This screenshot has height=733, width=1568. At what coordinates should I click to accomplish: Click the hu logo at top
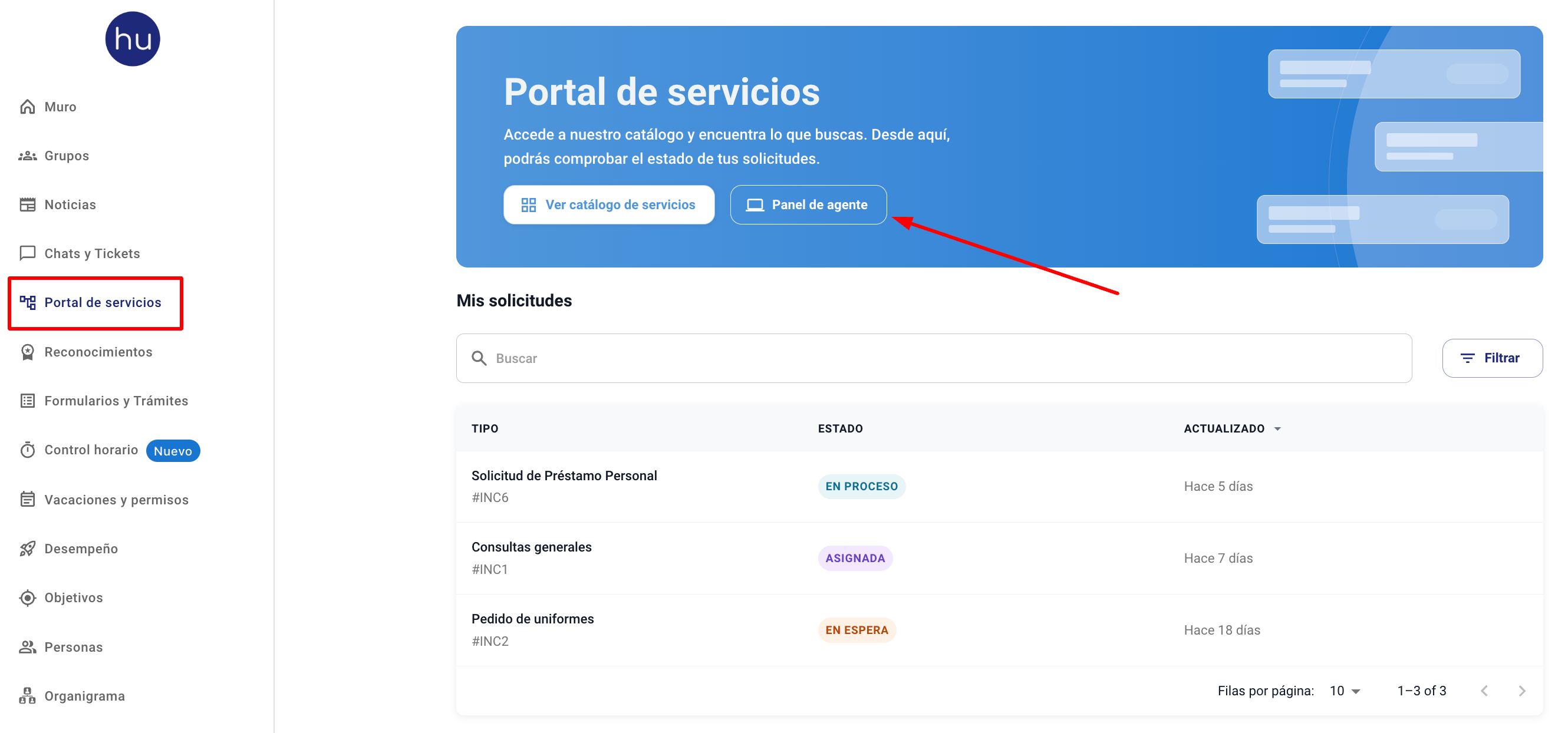click(x=132, y=39)
